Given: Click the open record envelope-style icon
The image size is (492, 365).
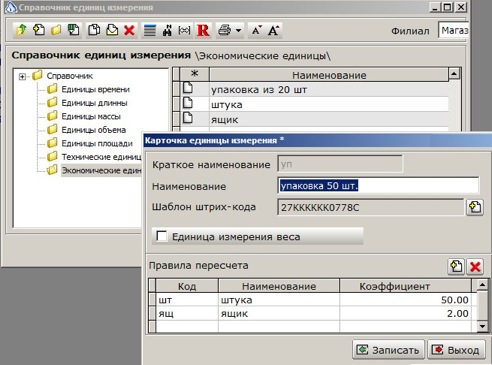Looking at the screenshot, I should coord(112,30).
